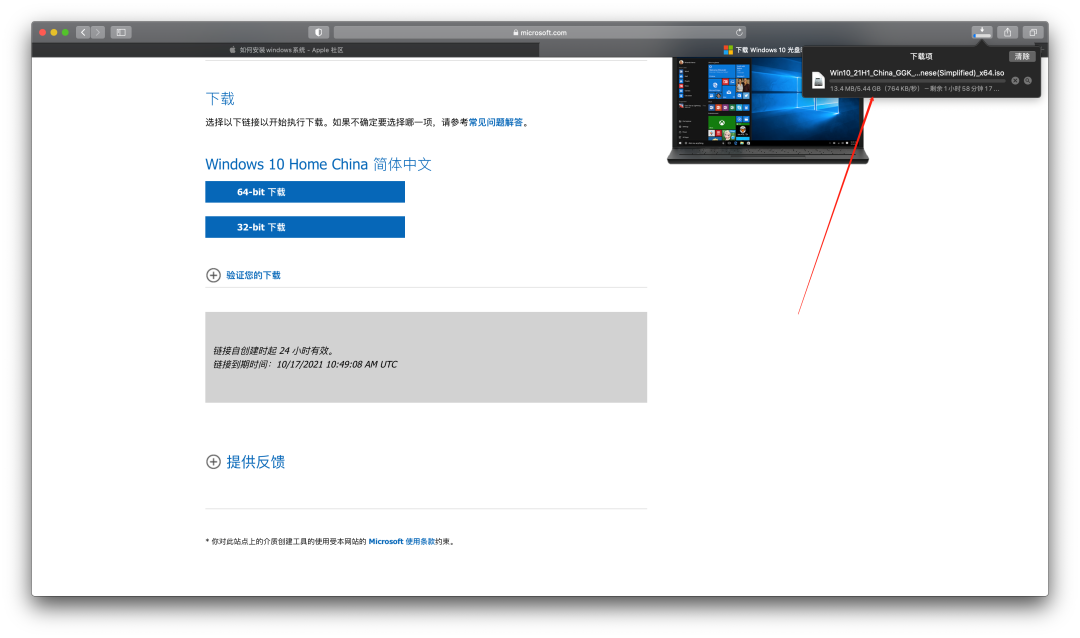Click the Windows 10 Home China heading
Screen dimensions: 1080x638
coord(318,164)
